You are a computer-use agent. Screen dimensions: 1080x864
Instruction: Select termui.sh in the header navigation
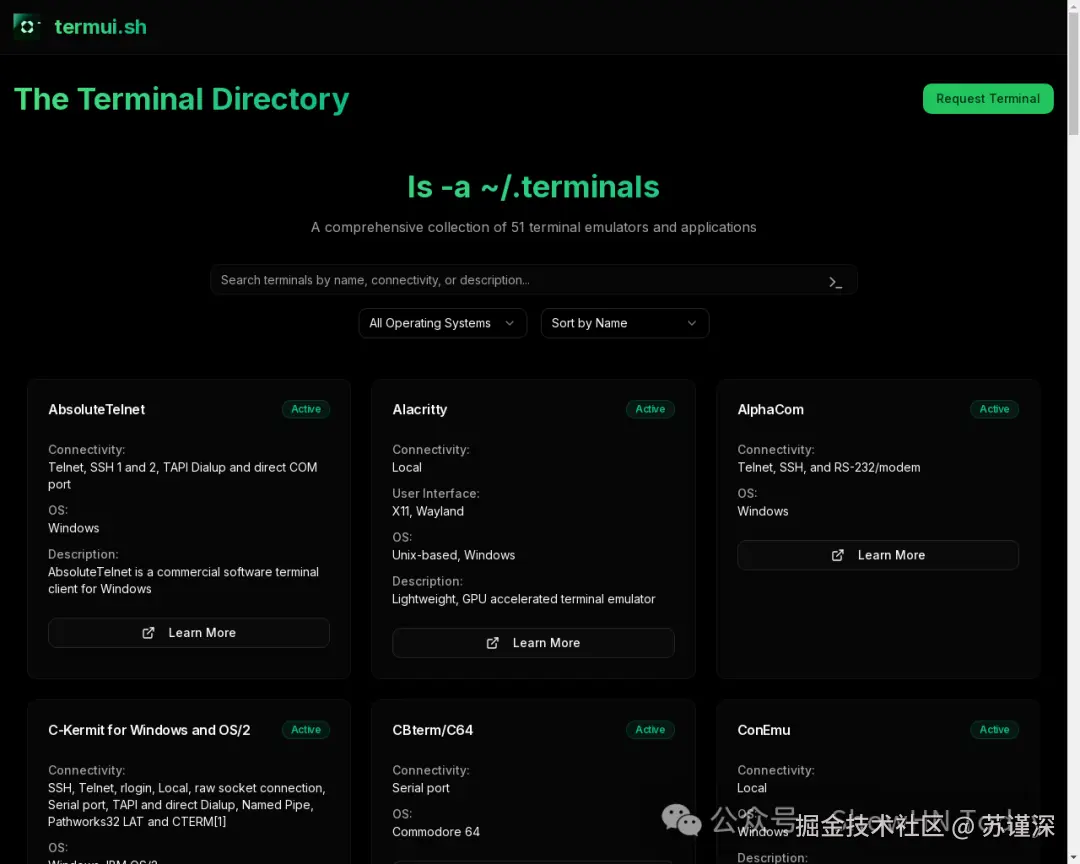(x=100, y=27)
